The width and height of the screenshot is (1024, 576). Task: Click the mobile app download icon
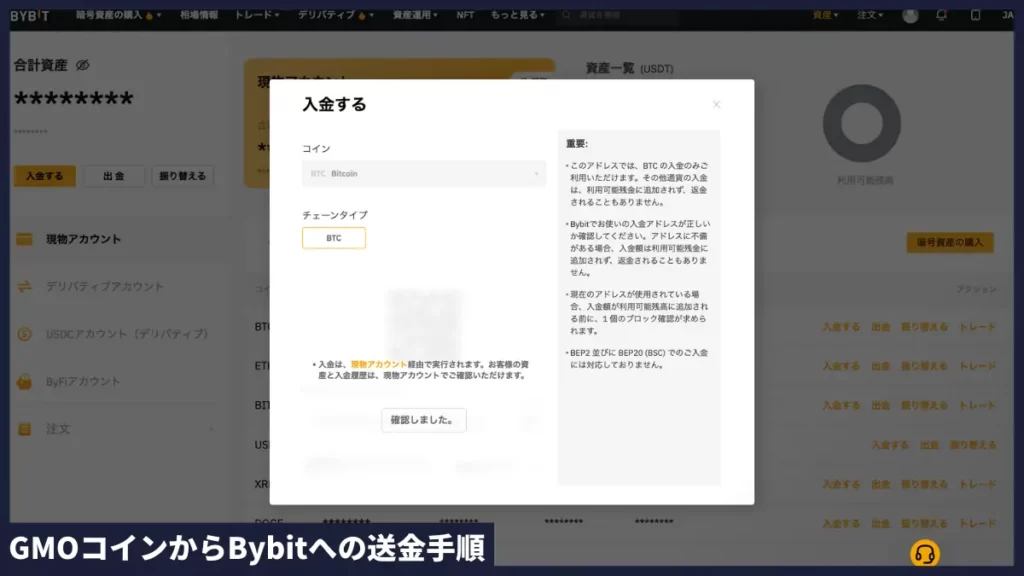click(975, 15)
